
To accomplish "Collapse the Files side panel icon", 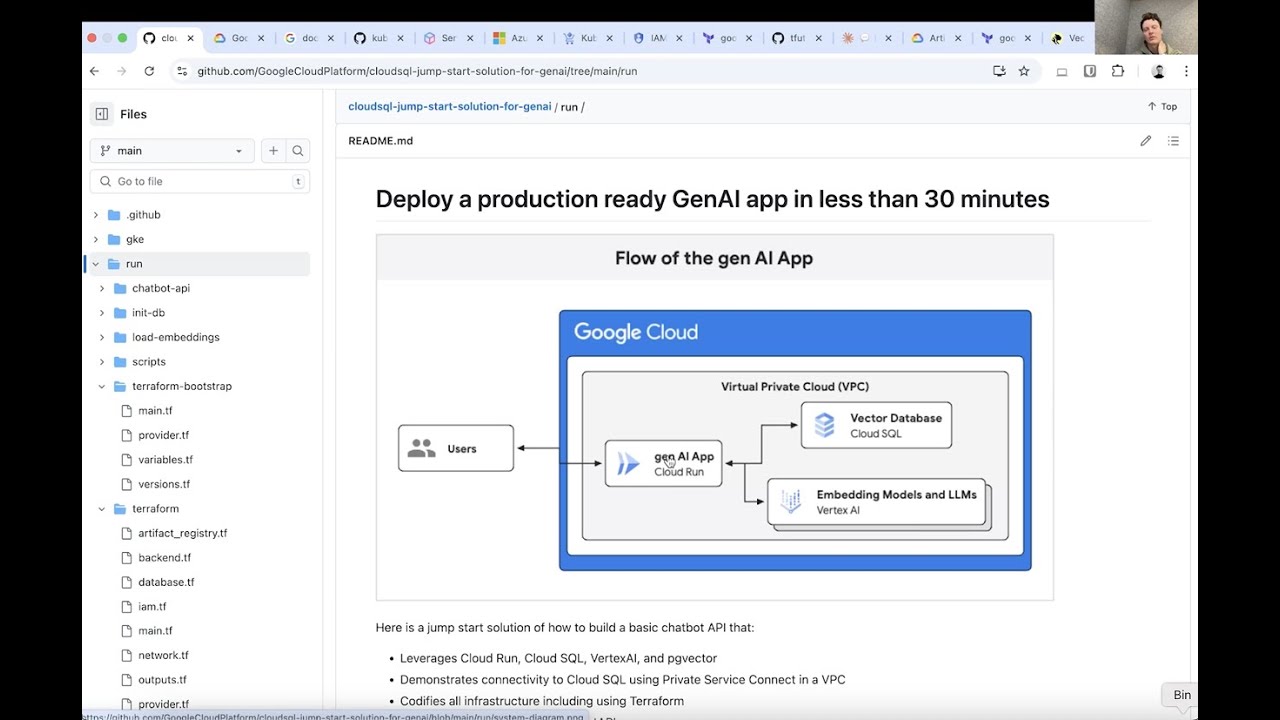I will click(x=102, y=114).
